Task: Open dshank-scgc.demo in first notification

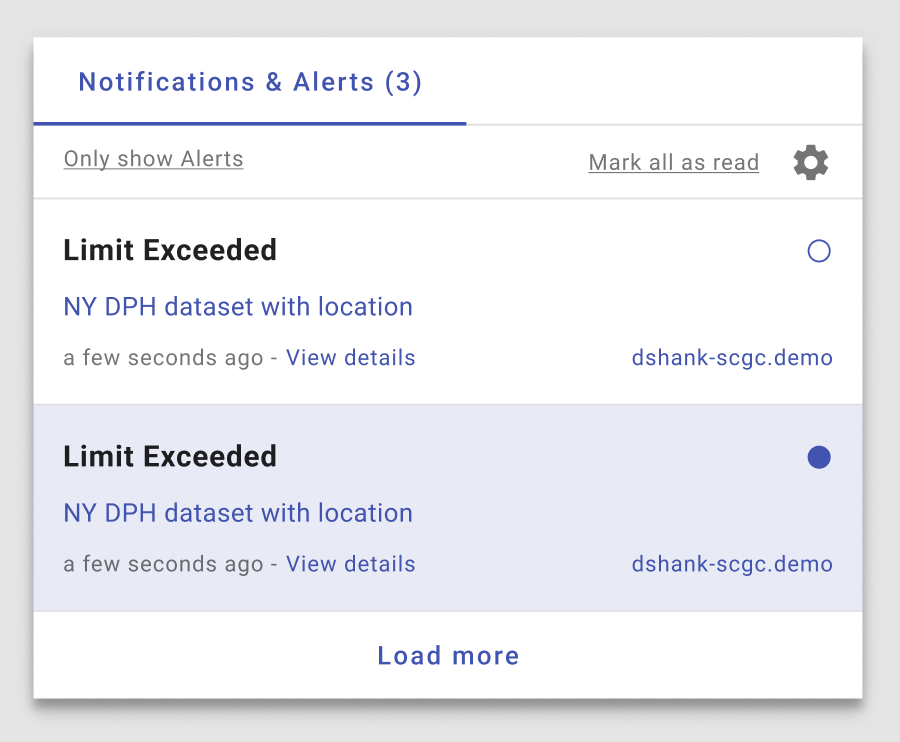Action: (732, 358)
